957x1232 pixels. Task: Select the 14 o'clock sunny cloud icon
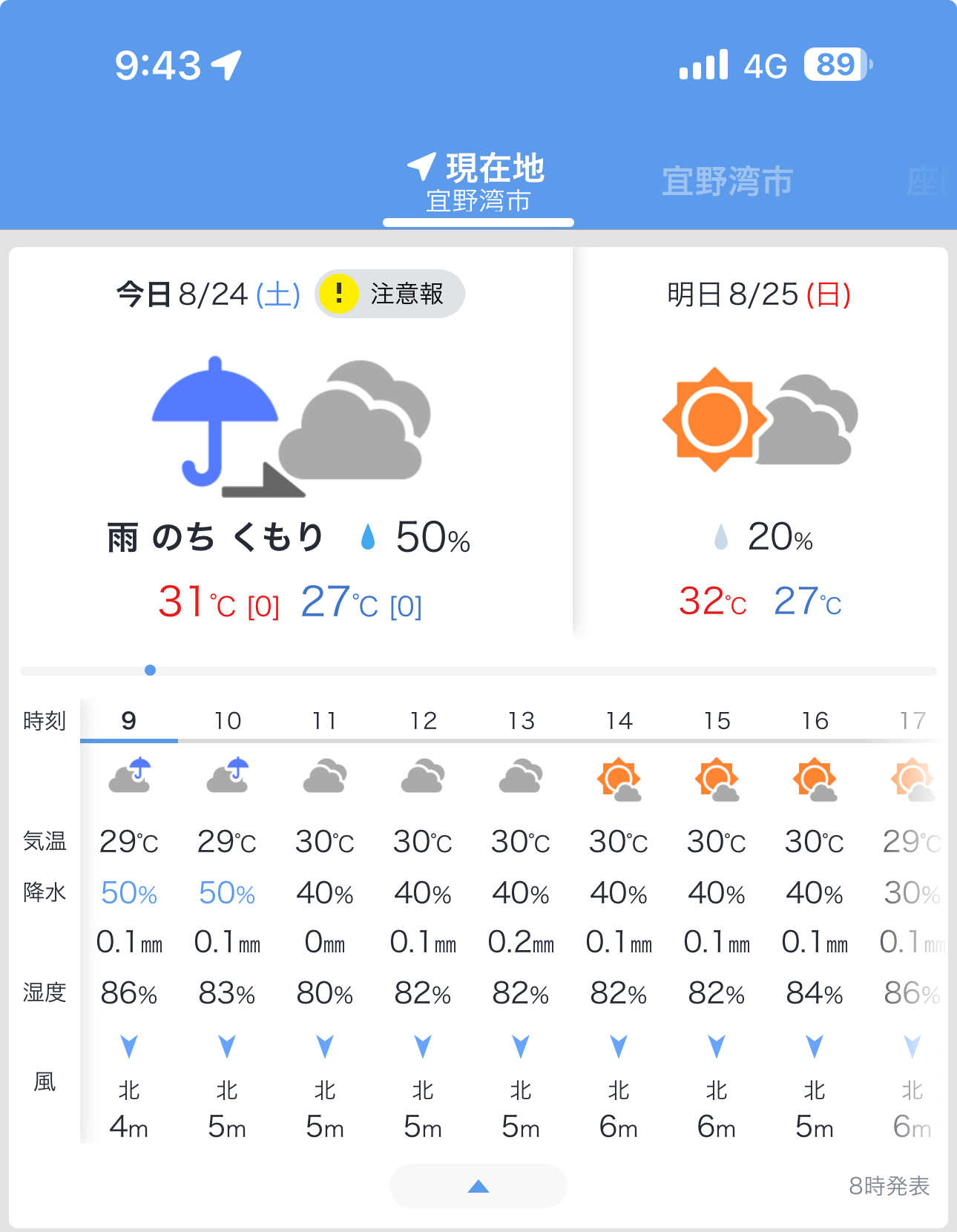point(619,780)
